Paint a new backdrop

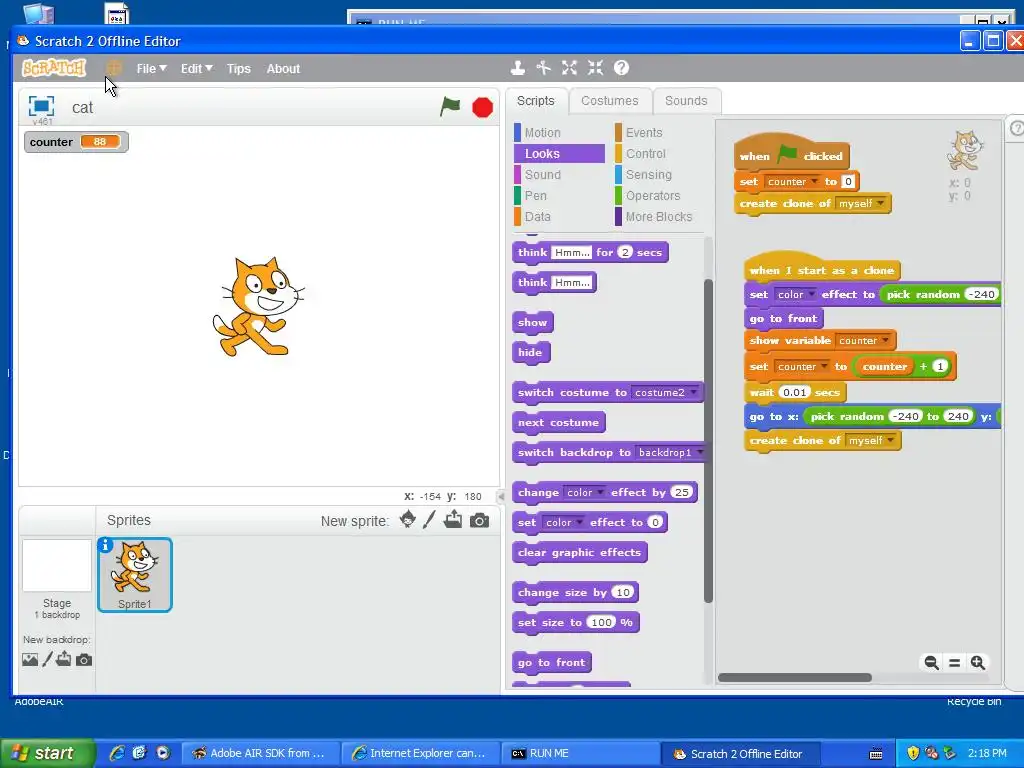pos(47,660)
